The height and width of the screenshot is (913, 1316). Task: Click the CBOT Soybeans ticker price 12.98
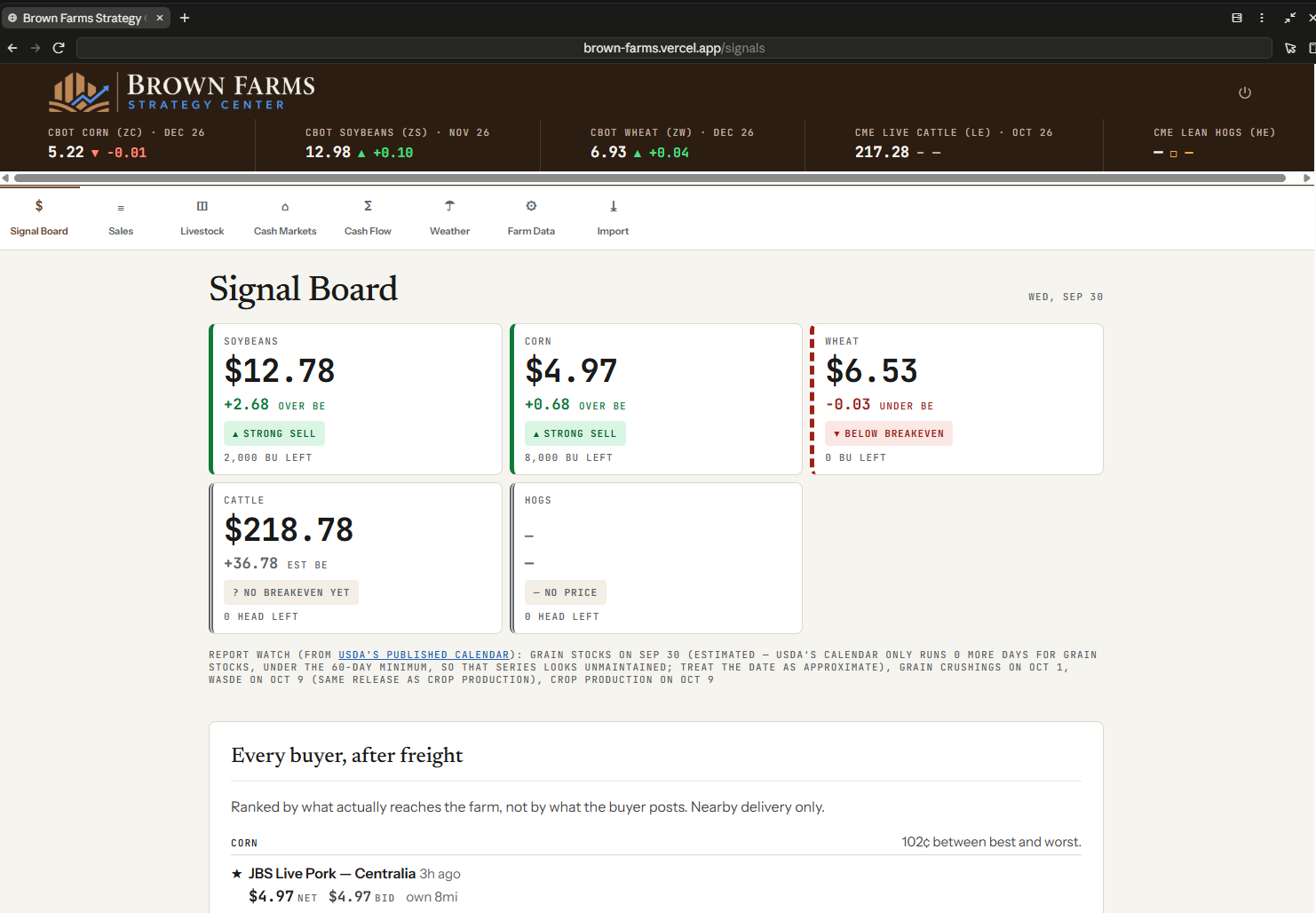(x=329, y=152)
